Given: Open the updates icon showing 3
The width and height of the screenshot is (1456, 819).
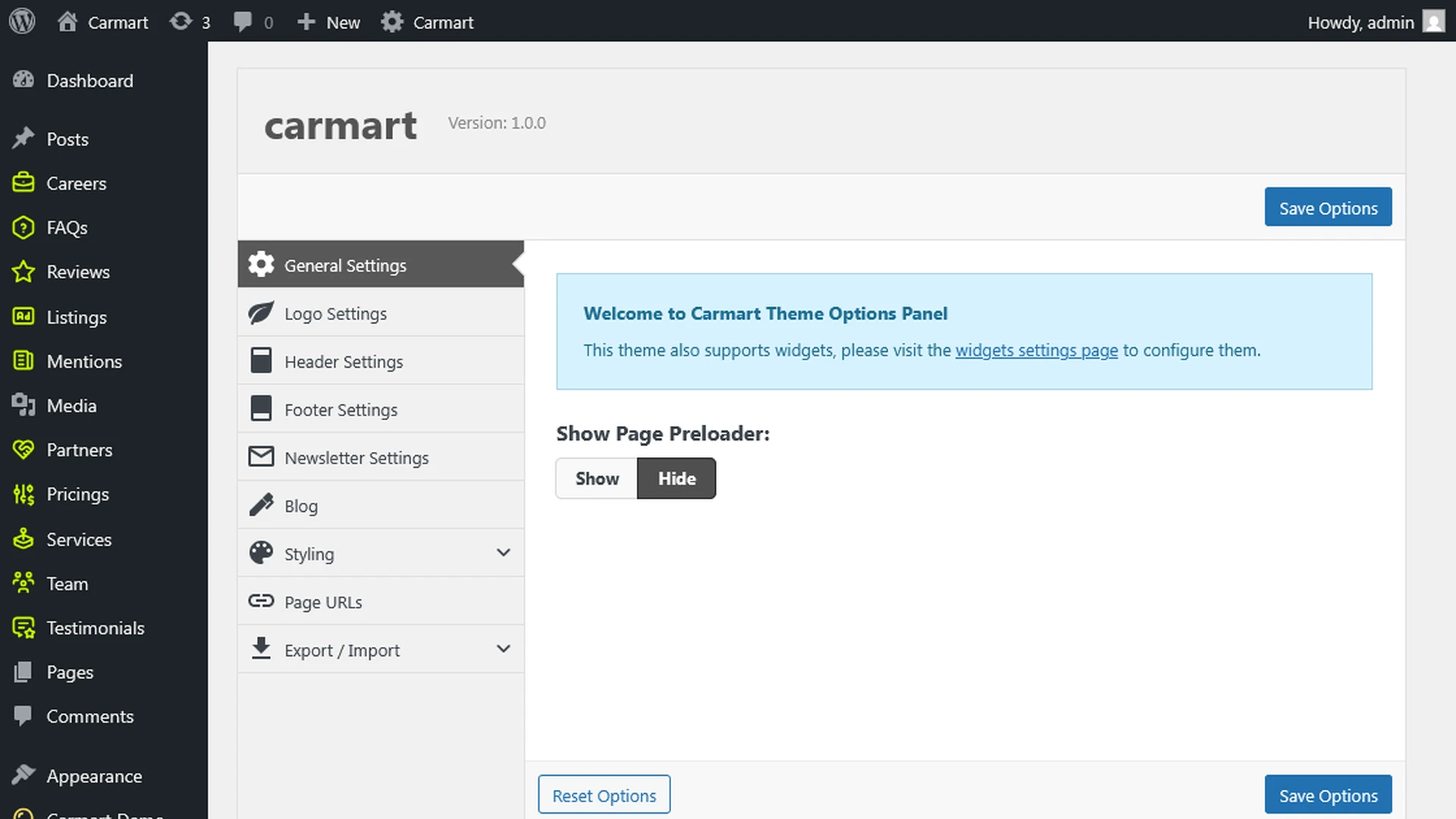Looking at the screenshot, I should [180, 21].
